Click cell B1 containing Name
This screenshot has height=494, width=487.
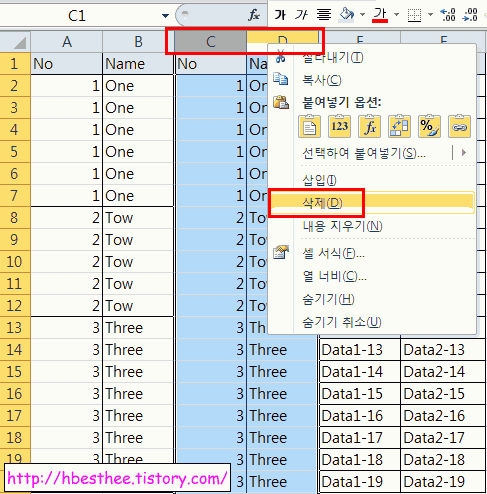click(x=138, y=64)
